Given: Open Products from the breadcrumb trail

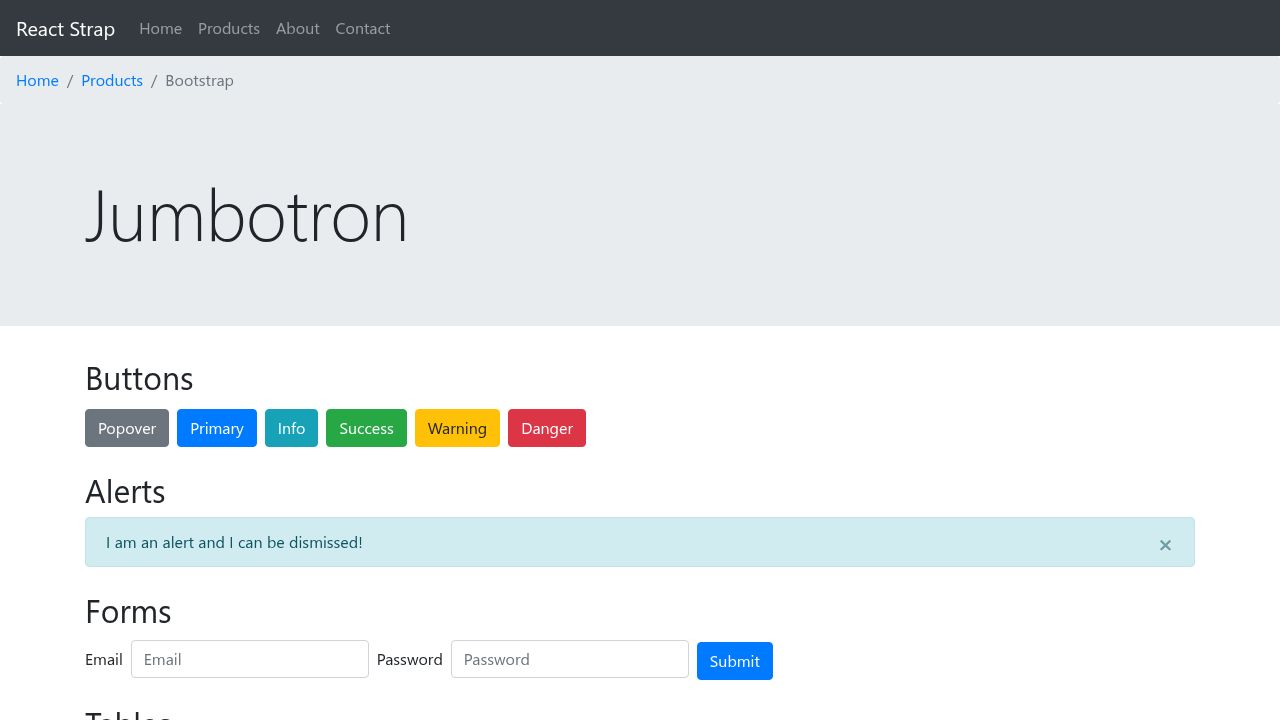Looking at the screenshot, I should [x=112, y=80].
